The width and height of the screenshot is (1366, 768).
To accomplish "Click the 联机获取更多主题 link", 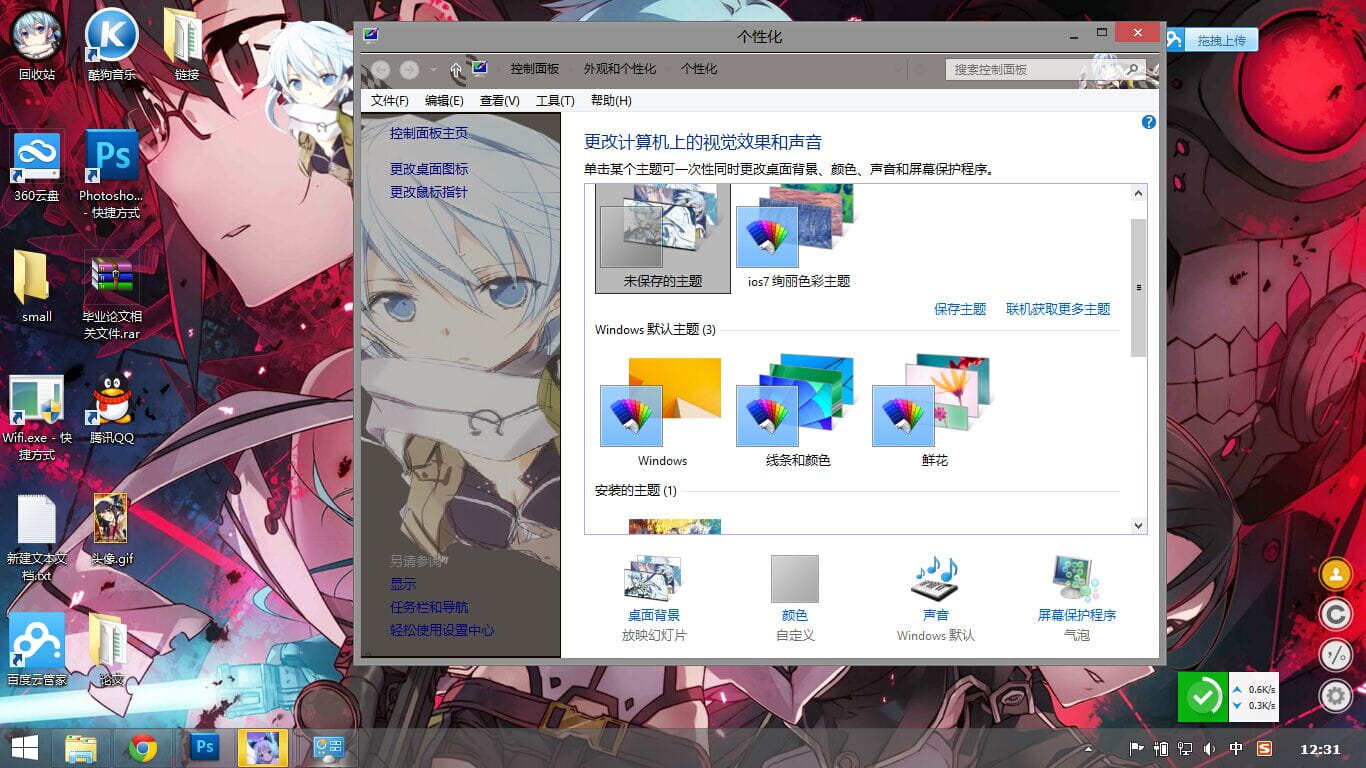I will point(1057,309).
